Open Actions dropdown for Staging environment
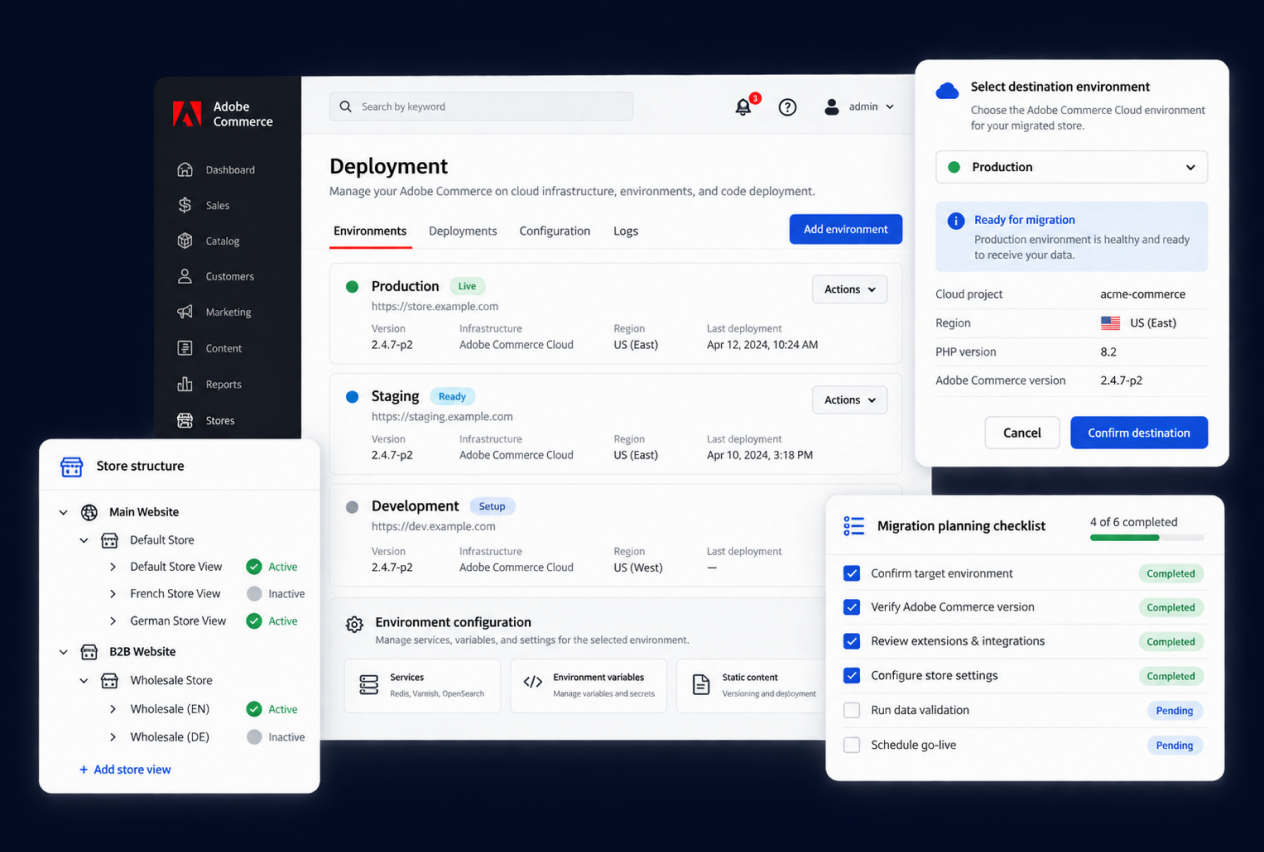Viewport: 1264px width, 852px height. [x=849, y=400]
